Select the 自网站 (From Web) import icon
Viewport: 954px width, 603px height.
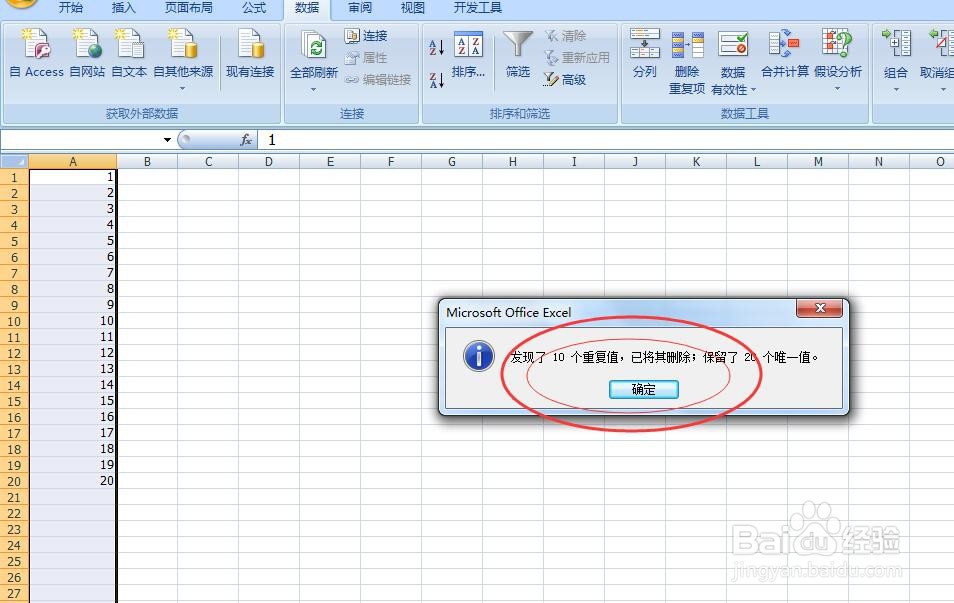pos(86,55)
